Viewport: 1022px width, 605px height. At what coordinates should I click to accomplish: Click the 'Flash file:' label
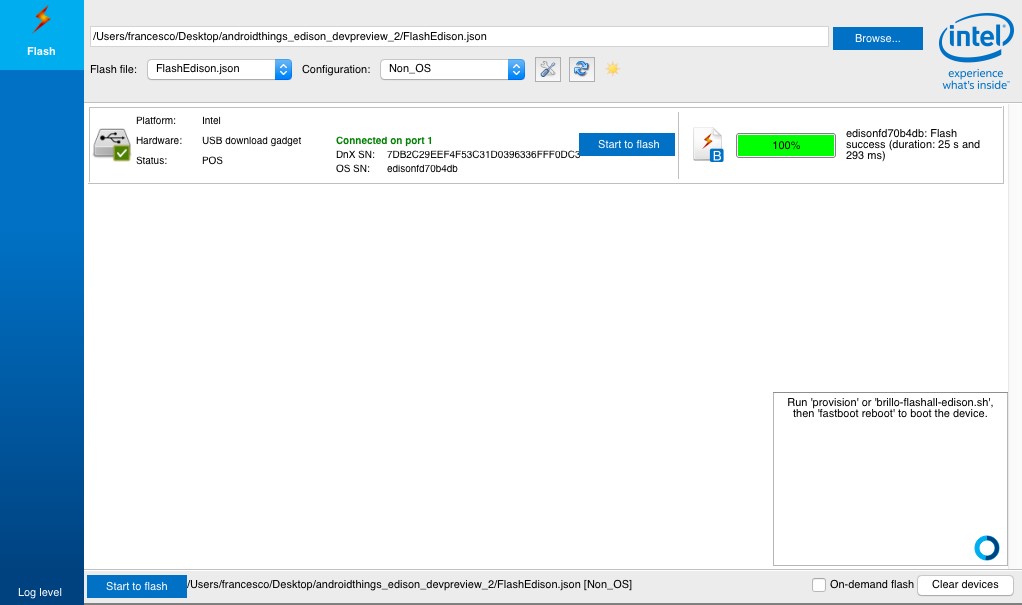(113, 69)
